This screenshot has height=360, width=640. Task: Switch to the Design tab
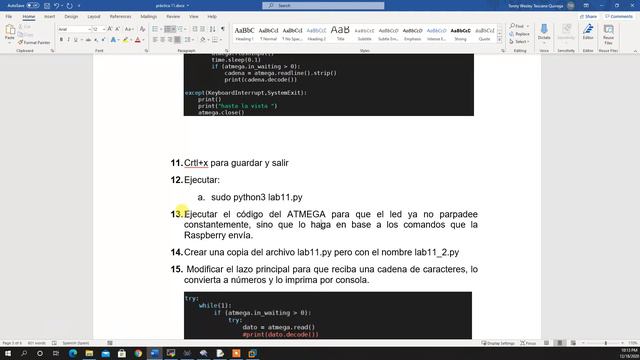click(71, 17)
